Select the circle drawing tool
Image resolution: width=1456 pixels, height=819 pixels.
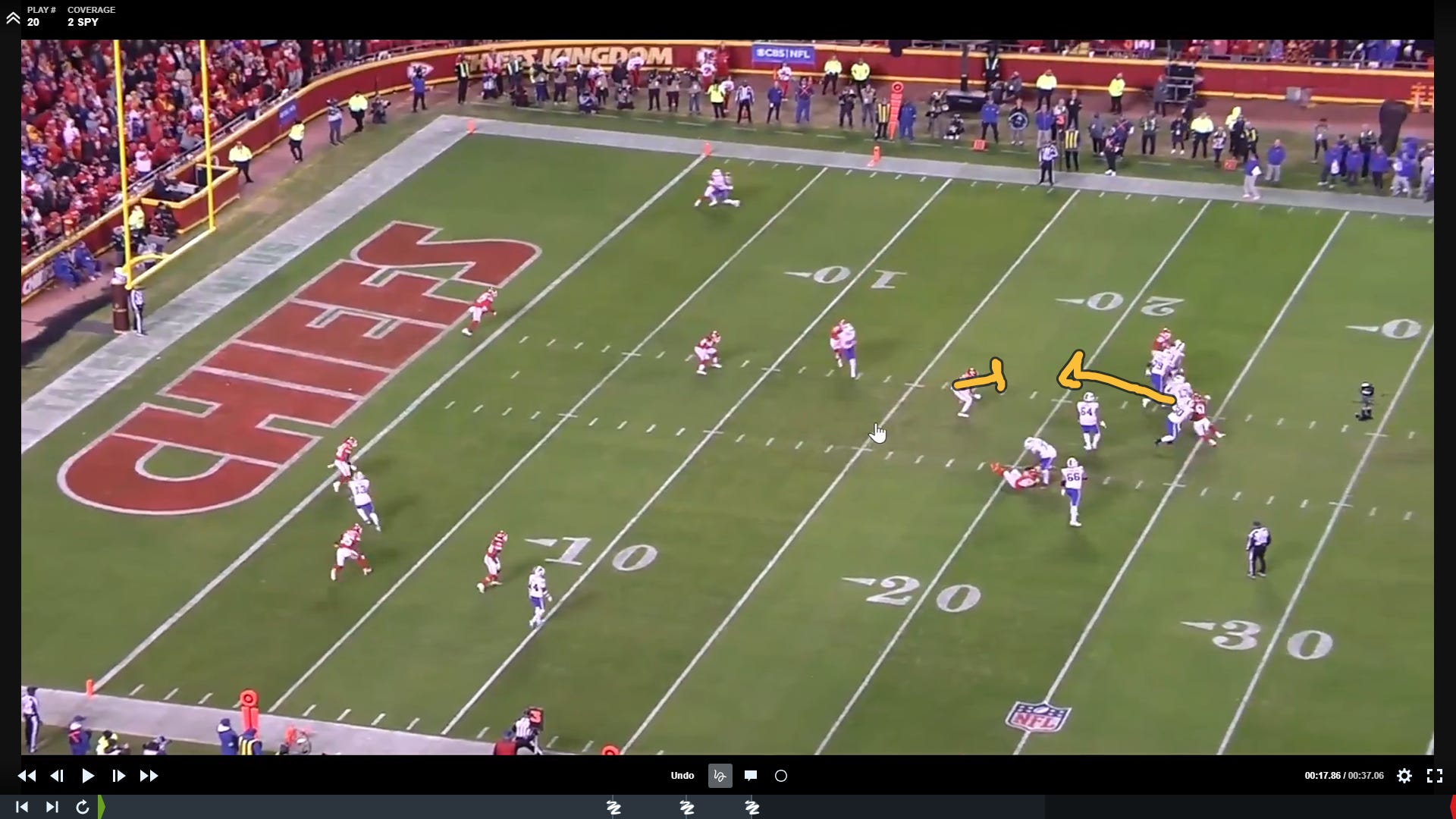[781, 776]
